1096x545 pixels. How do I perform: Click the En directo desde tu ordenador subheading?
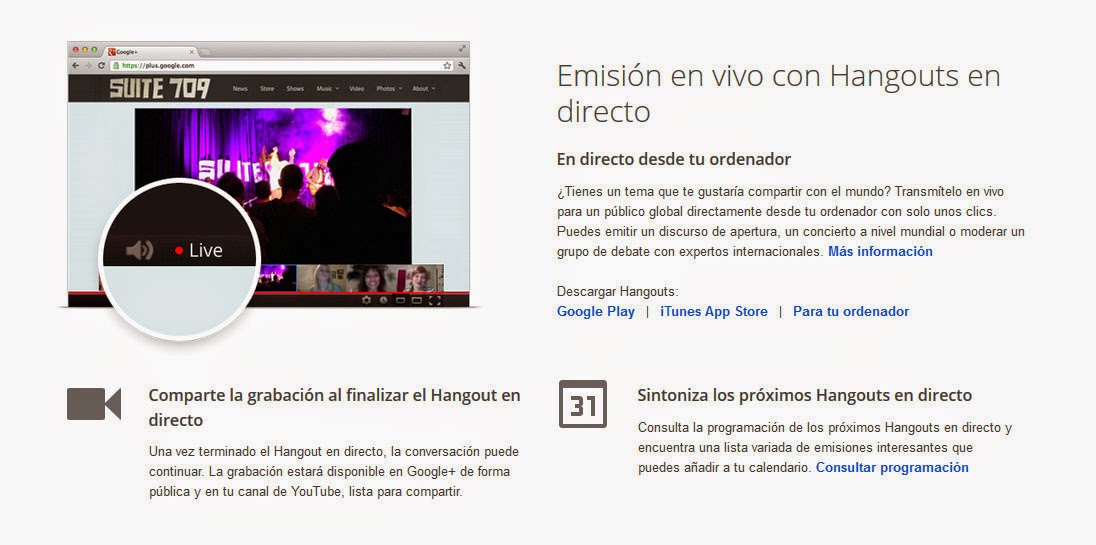(x=674, y=159)
